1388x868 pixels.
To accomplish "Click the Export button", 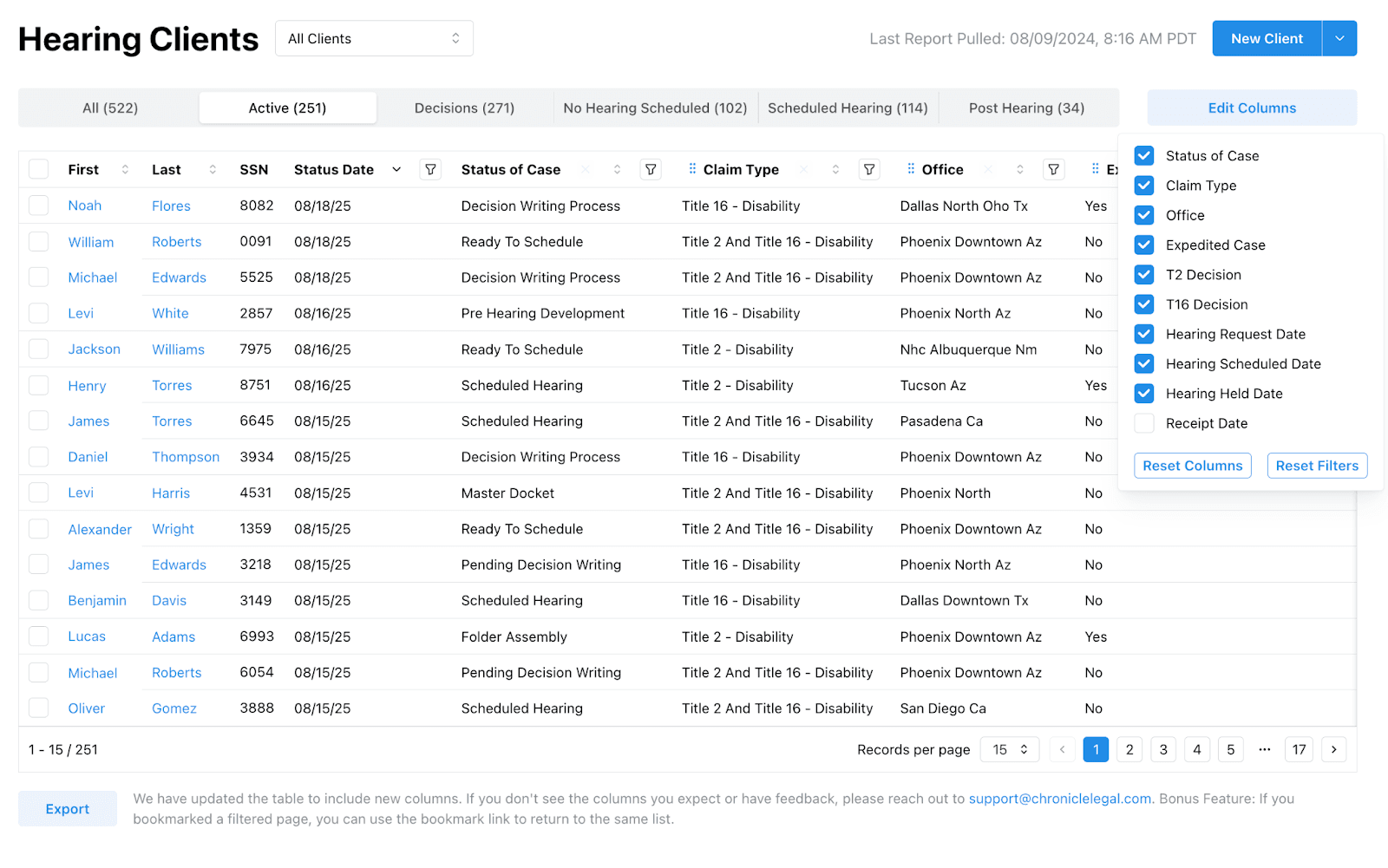I will click(x=67, y=808).
